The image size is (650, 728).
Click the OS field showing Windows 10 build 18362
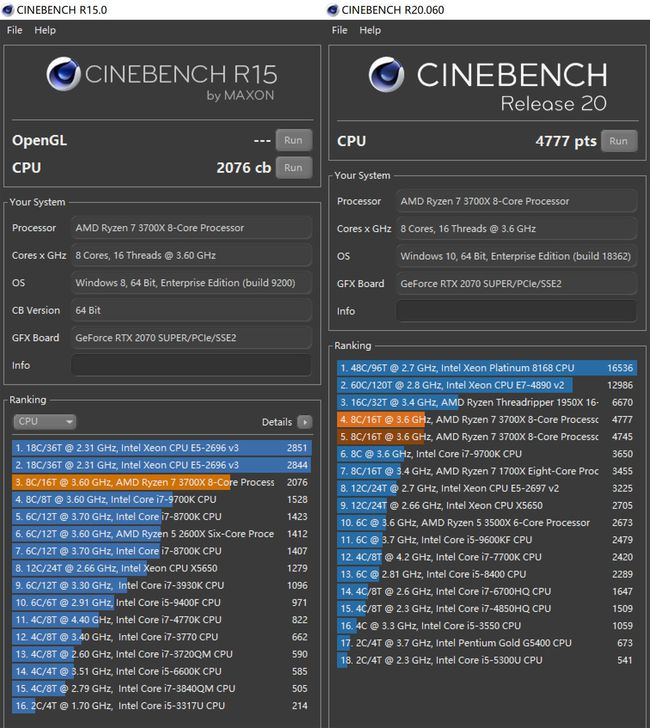coord(516,256)
